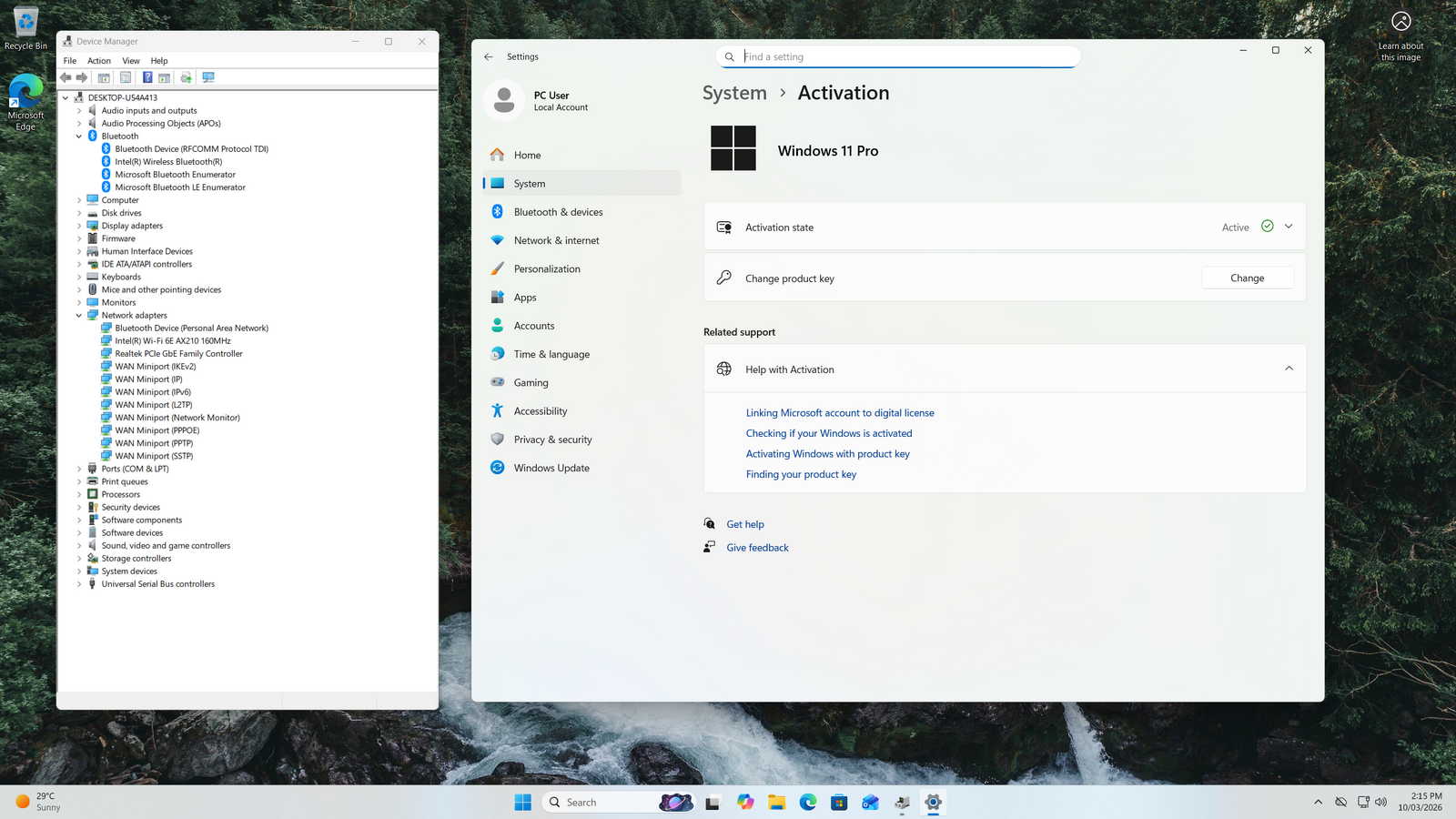Click the Update device driver toolbar icon

point(187,77)
